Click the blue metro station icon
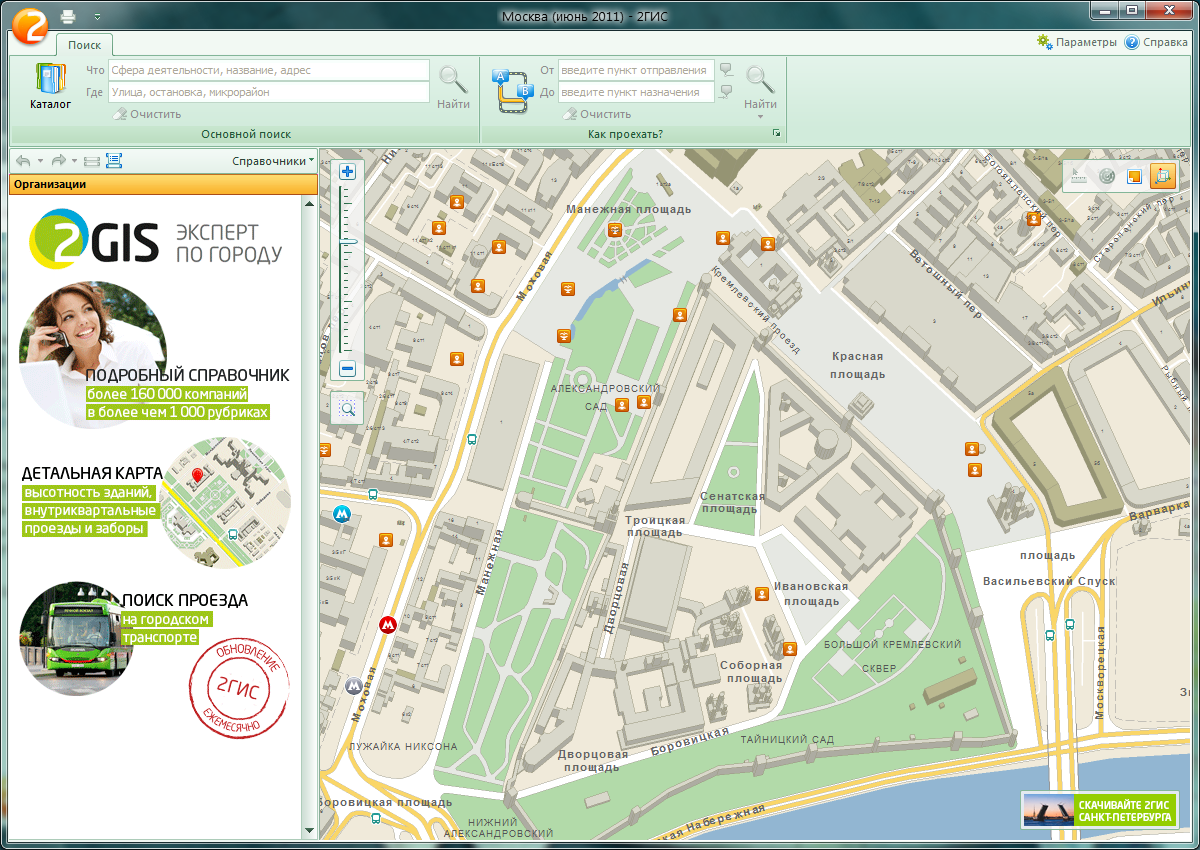The image size is (1200, 850). click(342, 515)
